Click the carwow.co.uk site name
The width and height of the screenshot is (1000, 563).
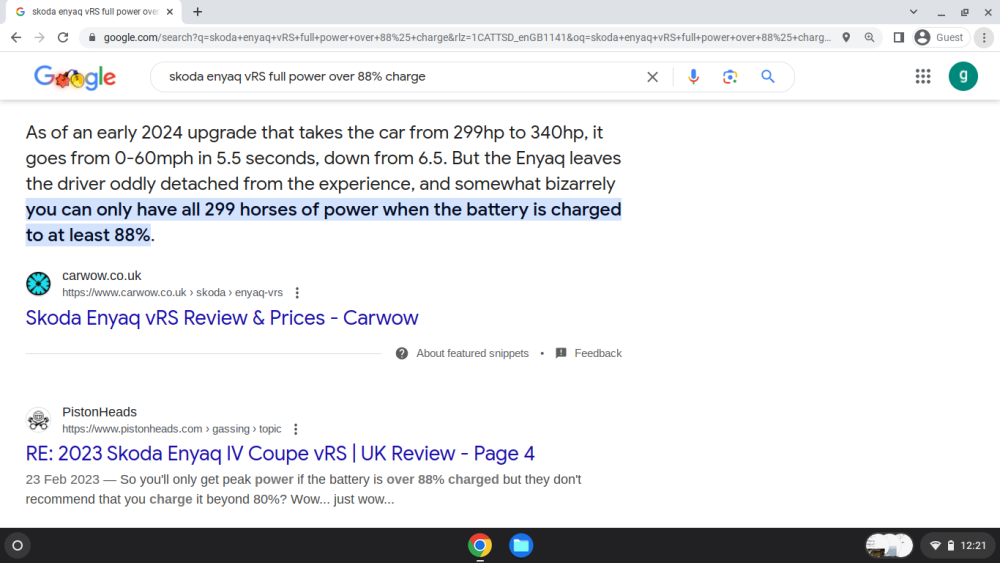[101, 275]
